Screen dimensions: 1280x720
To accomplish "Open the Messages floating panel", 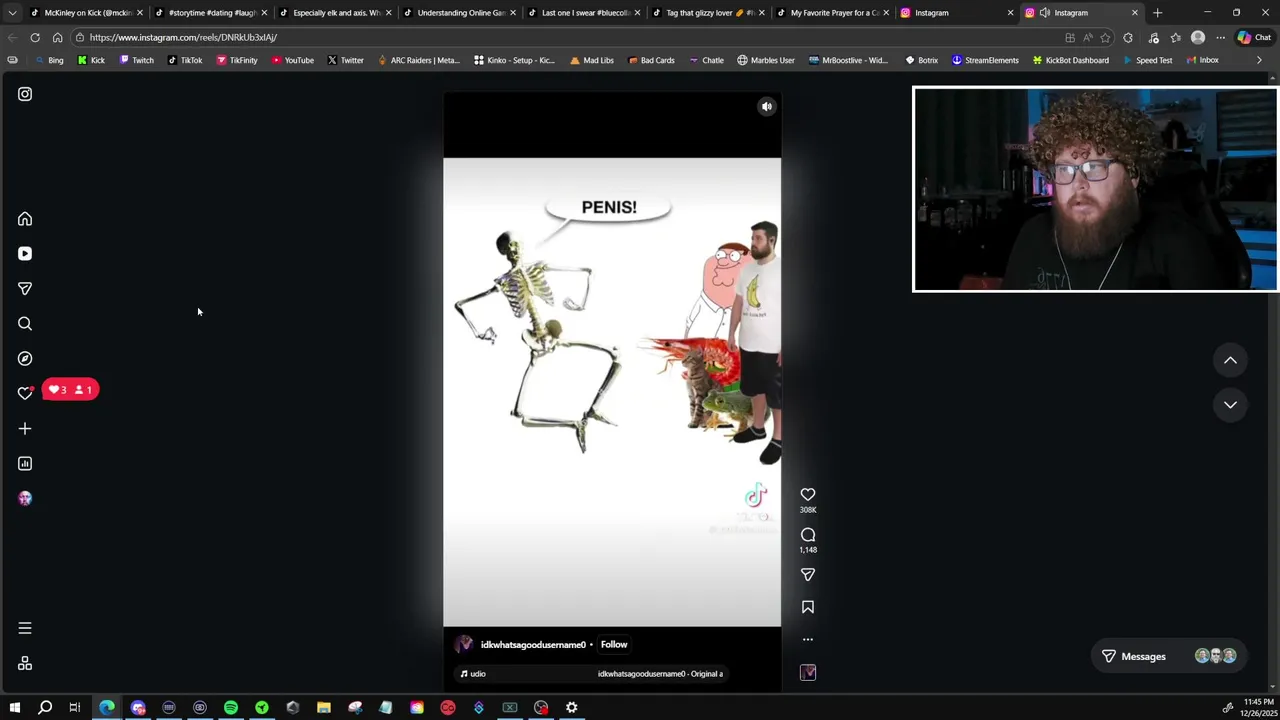I will [x=1170, y=657].
